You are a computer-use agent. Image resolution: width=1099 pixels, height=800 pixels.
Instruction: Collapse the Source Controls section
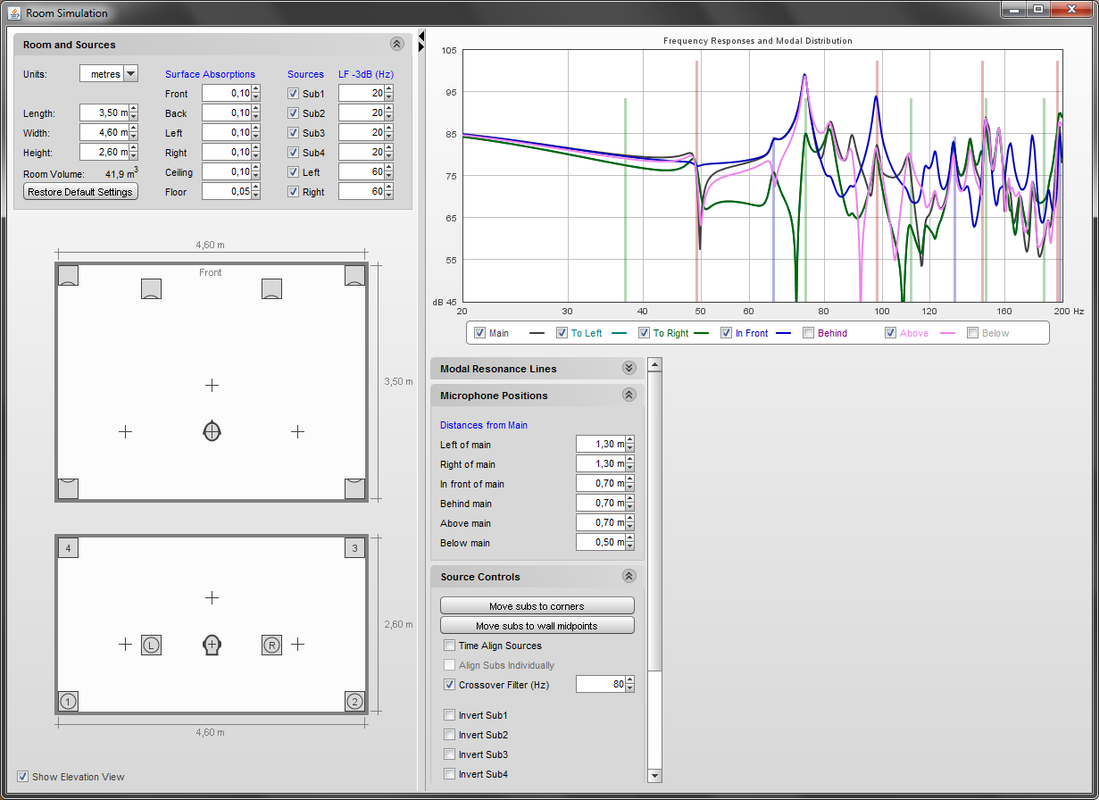point(629,576)
